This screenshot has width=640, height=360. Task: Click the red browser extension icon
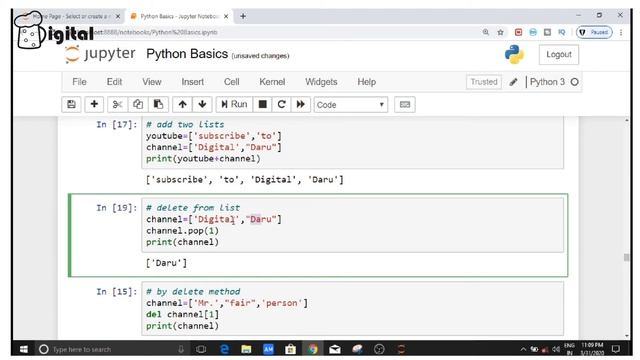click(518, 32)
